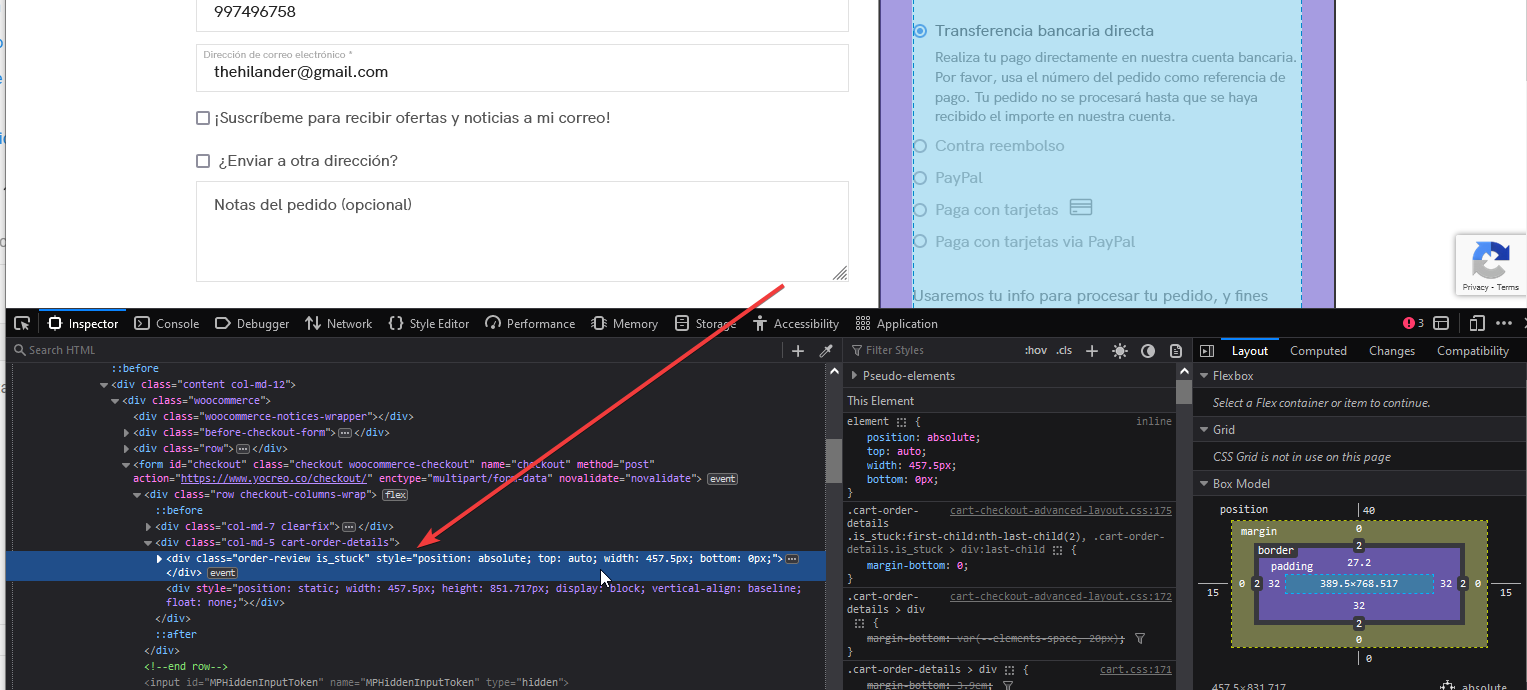
Task: Click the credit card icon beside Paga con tarjetas
Action: tap(1080, 208)
